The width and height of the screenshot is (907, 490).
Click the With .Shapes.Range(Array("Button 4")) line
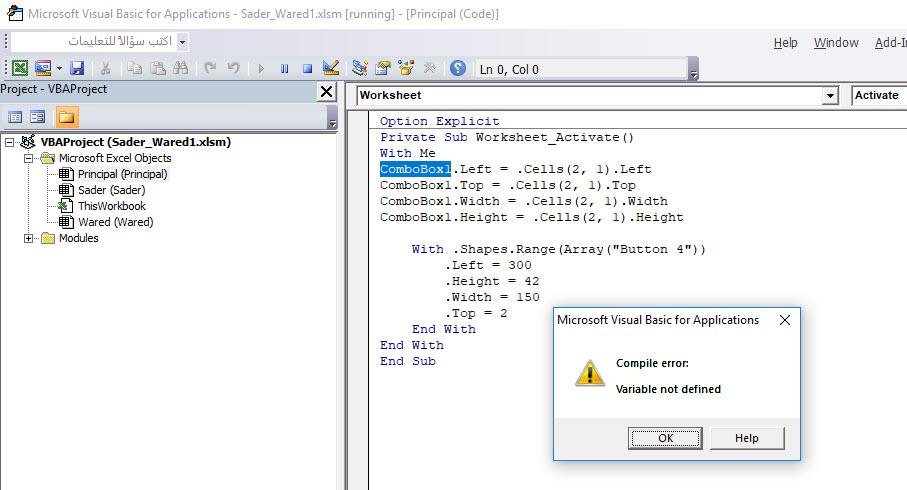(x=559, y=249)
